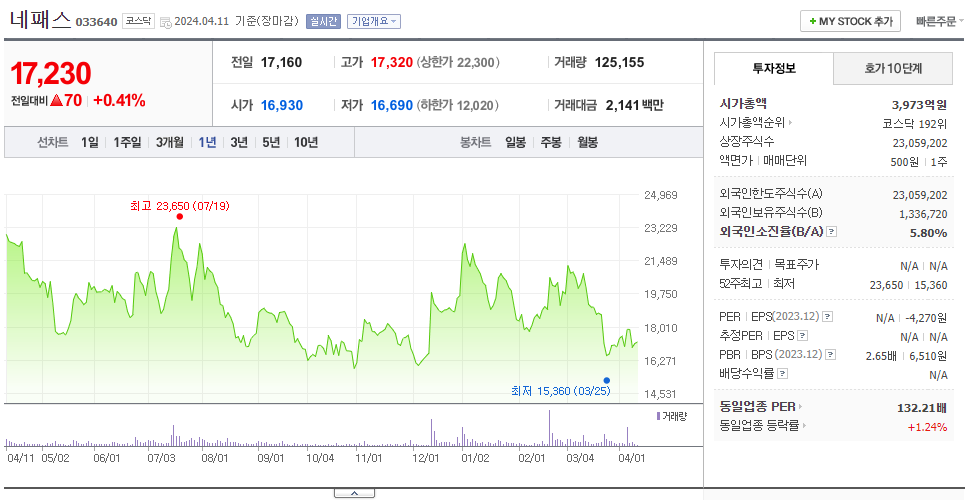
Task: Select the 10년 line chart period
Action: click(306, 143)
